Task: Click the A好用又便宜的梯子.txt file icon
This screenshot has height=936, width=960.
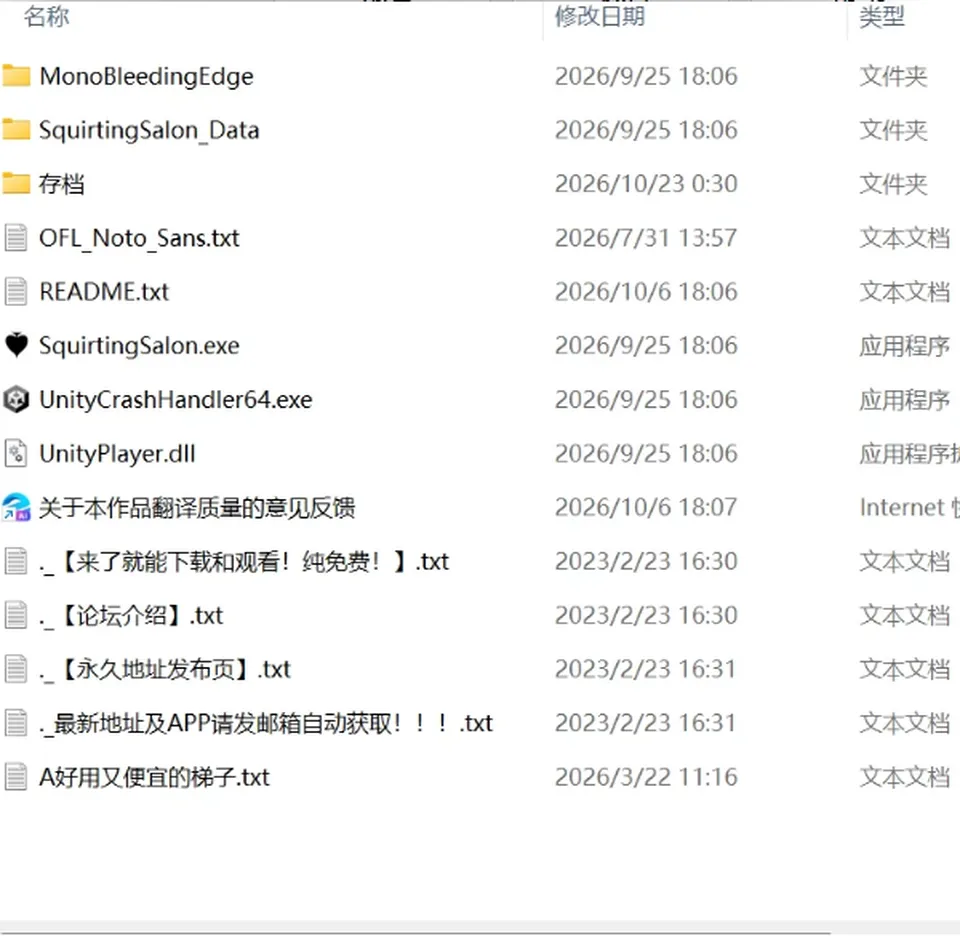Action: (x=16, y=777)
